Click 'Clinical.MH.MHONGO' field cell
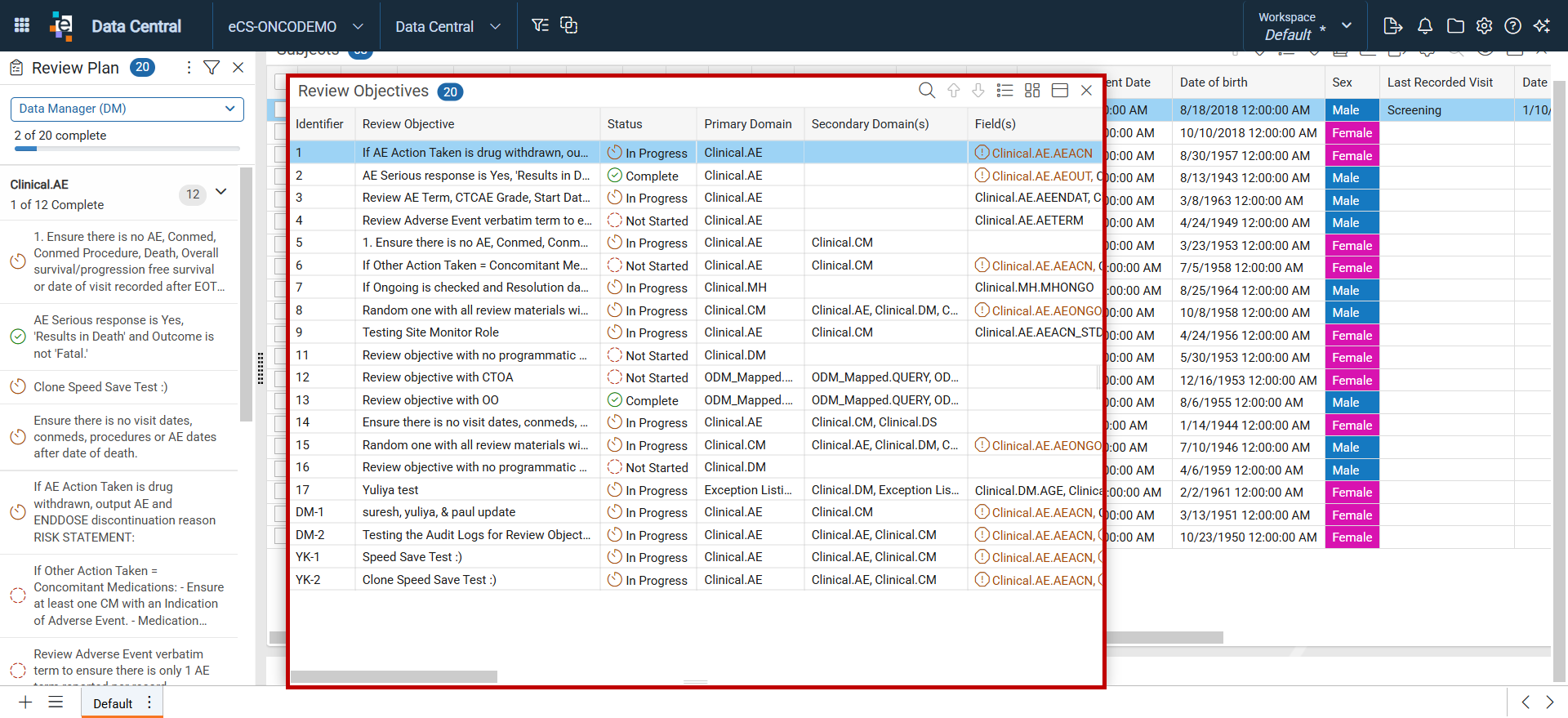1568x718 pixels. tap(1035, 288)
